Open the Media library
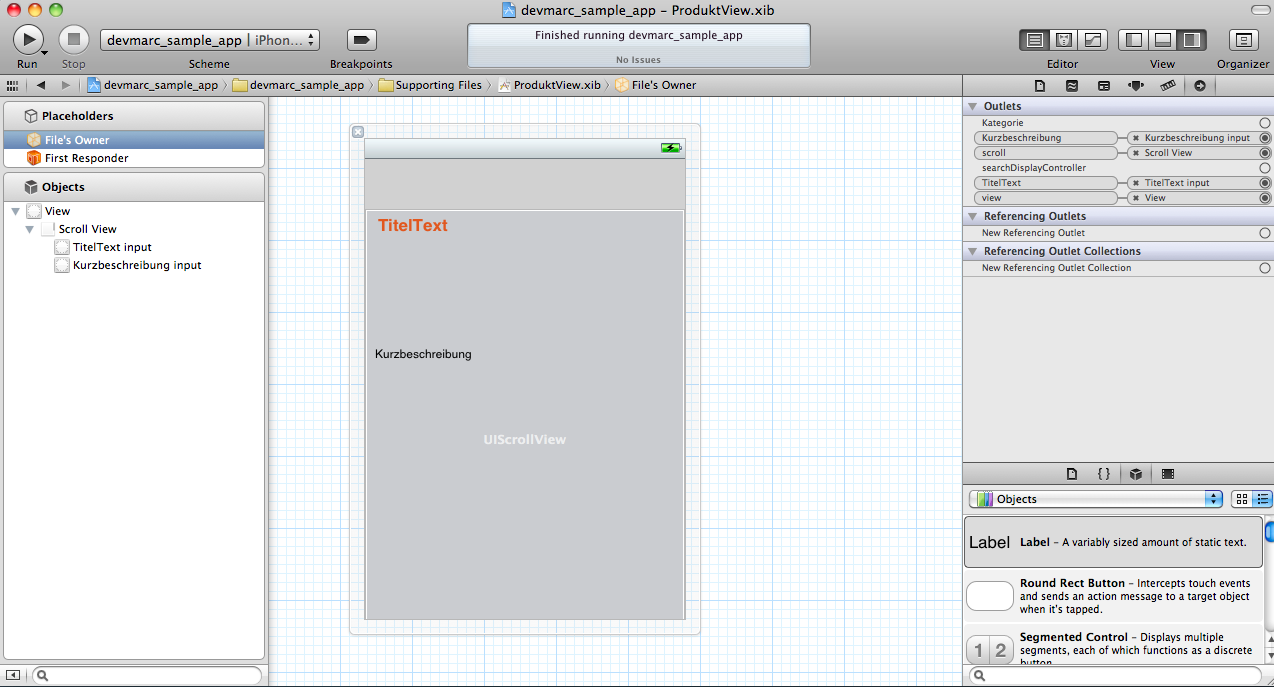 click(1167, 474)
